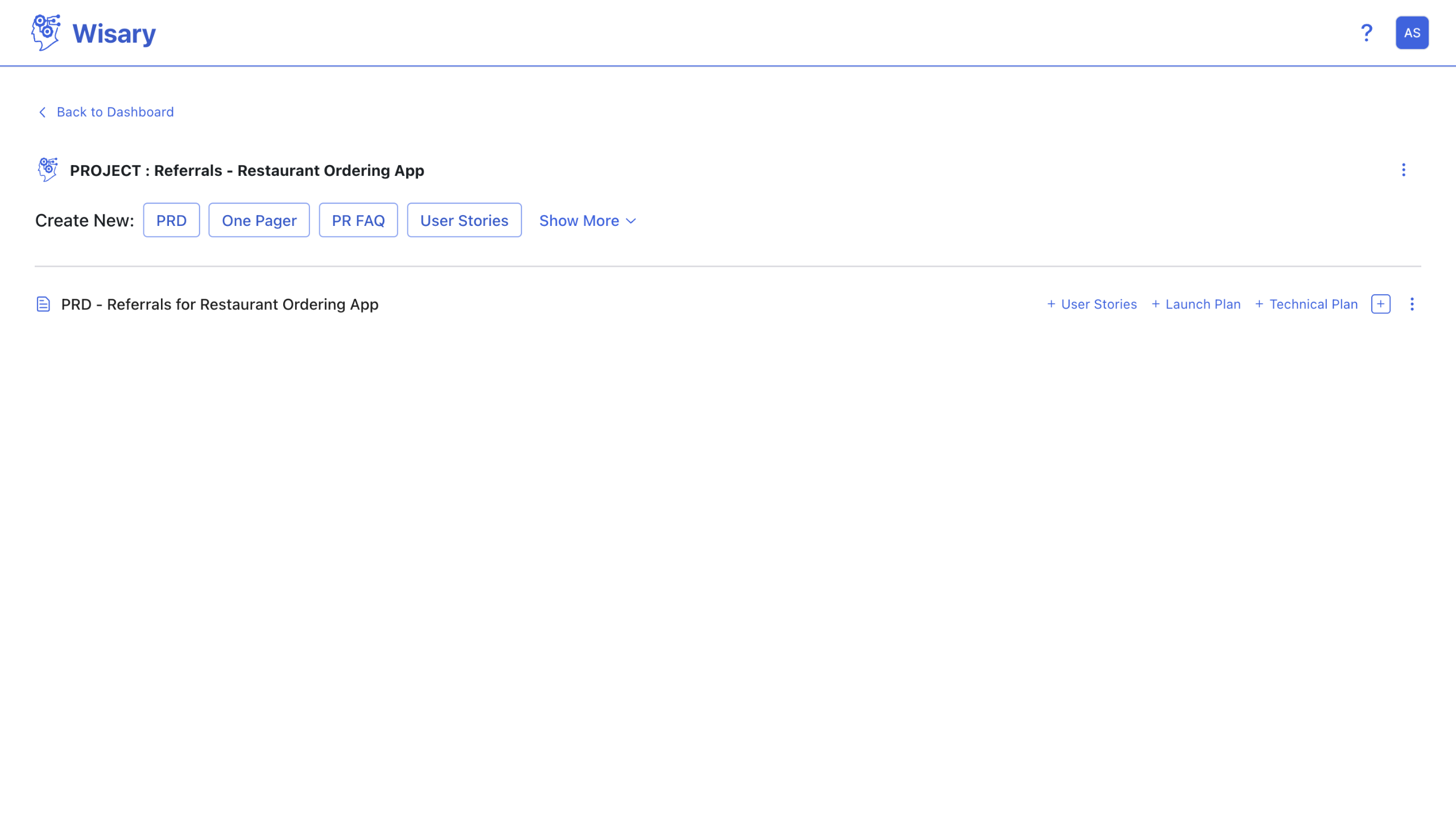Click the Wisary brain logo icon

click(45, 32)
